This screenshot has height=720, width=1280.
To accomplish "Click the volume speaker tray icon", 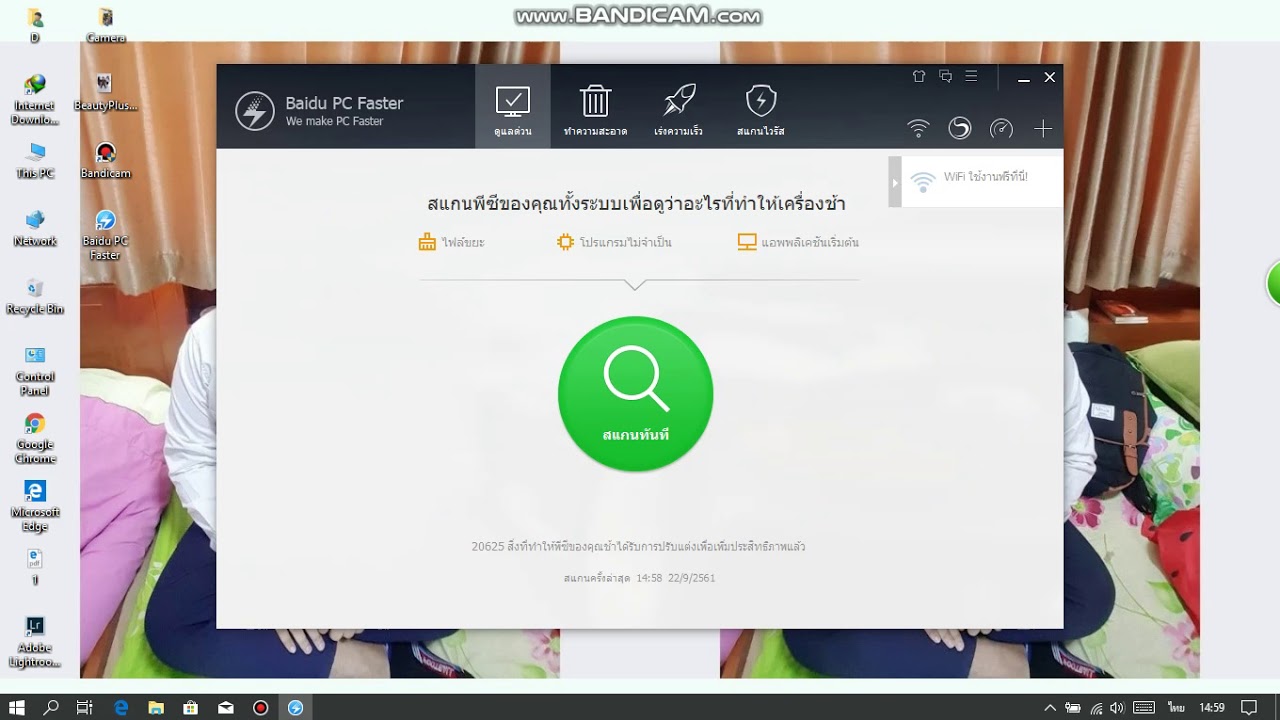I will (x=1117, y=707).
